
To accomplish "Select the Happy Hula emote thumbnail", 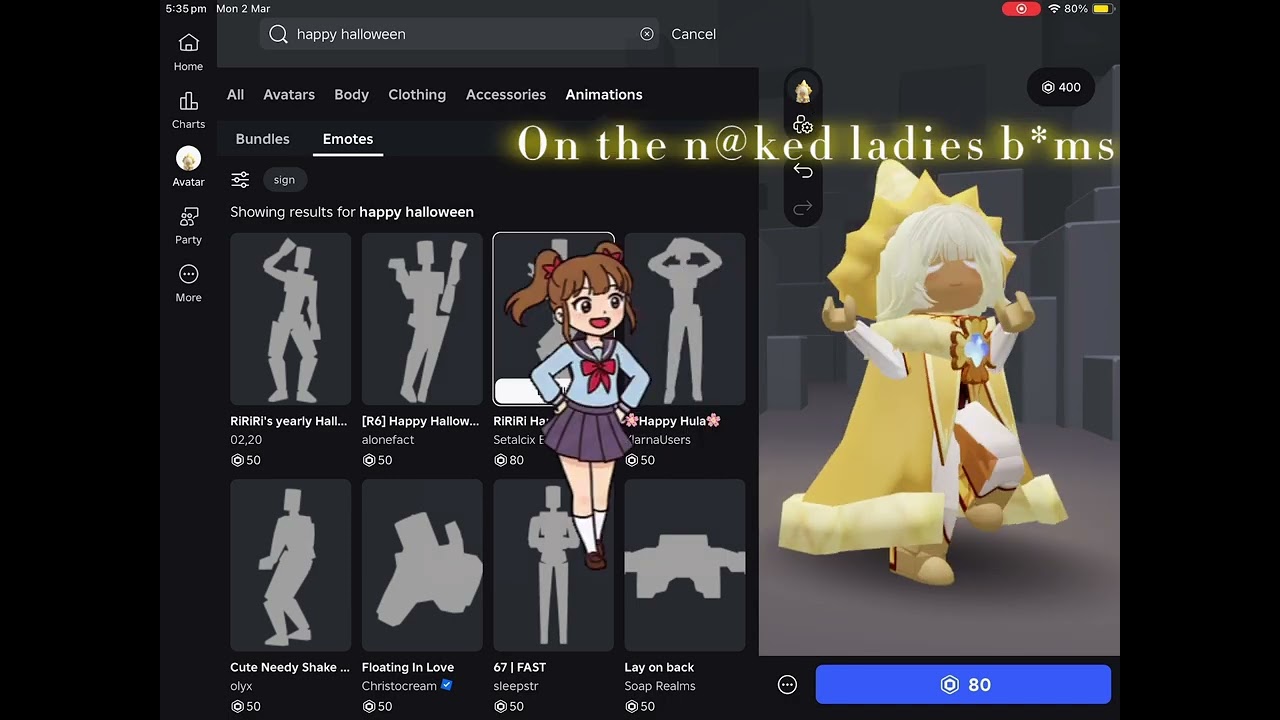I will (x=685, y=319).
